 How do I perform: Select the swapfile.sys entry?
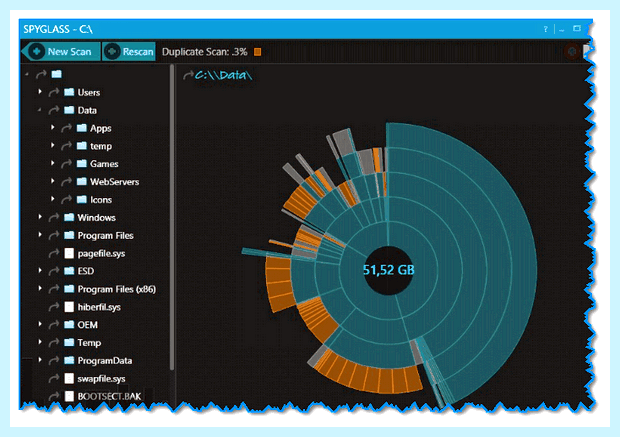[x=101, y=378]
